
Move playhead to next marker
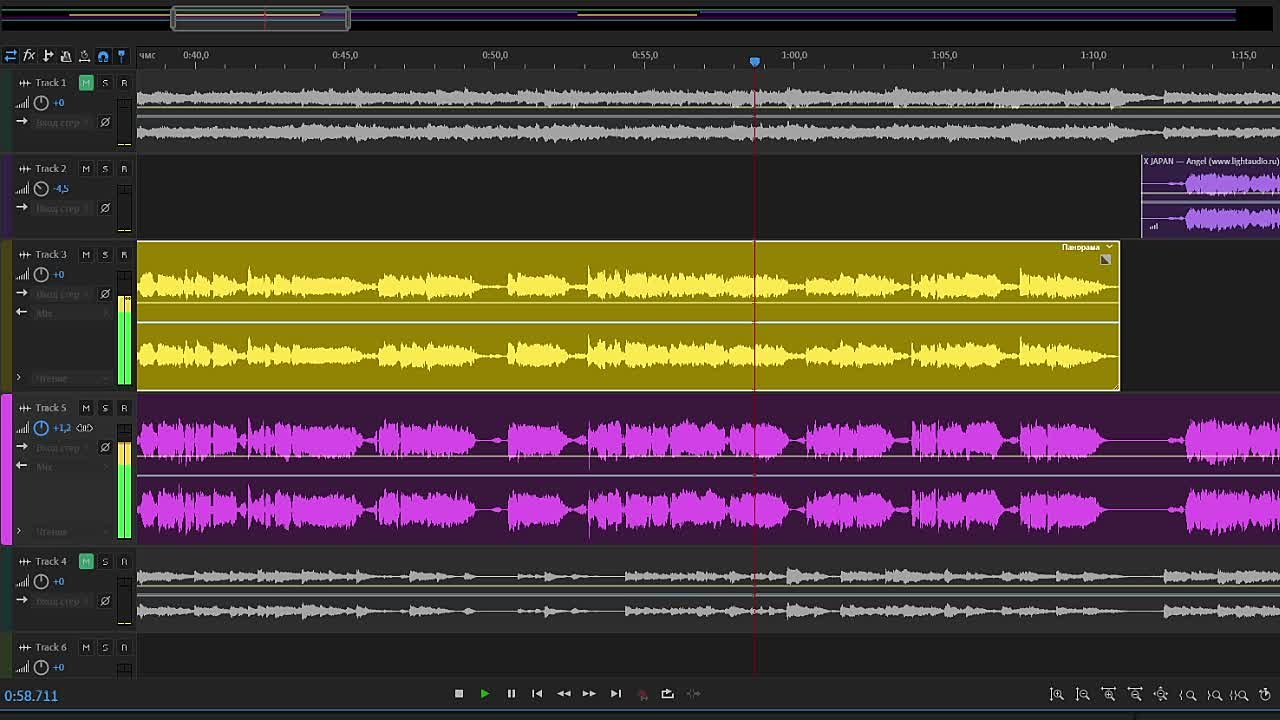coord(616,694)
